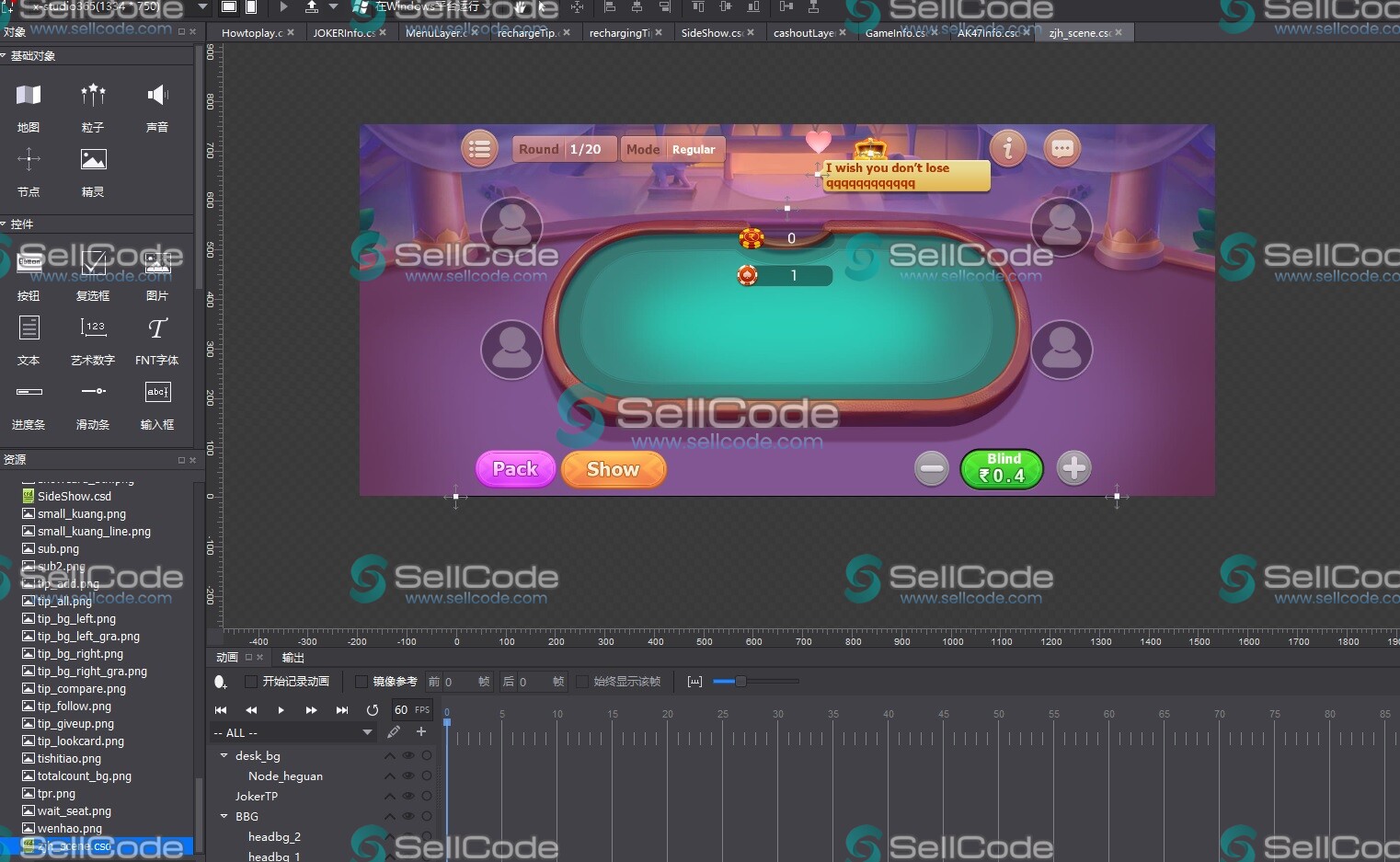Open the 输出 output tab
Viewport: 1400px width, 862px height.
293,658
